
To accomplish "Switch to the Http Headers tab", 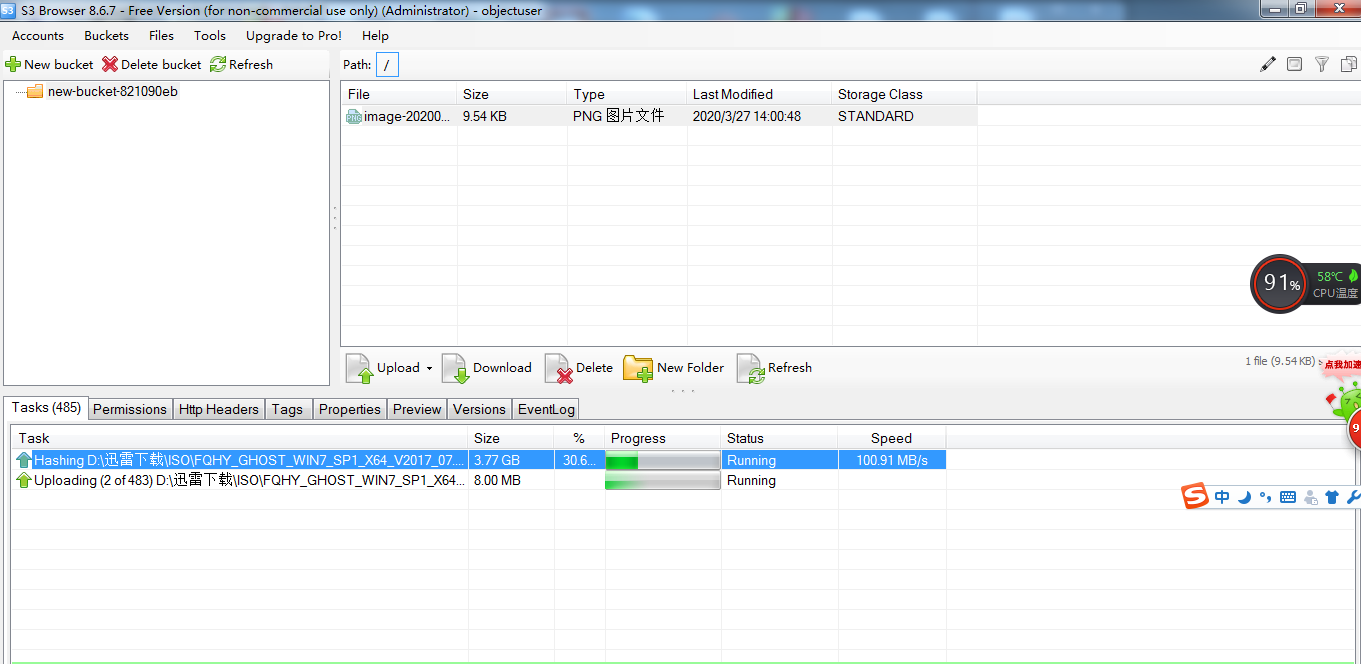I will (219, 409).
